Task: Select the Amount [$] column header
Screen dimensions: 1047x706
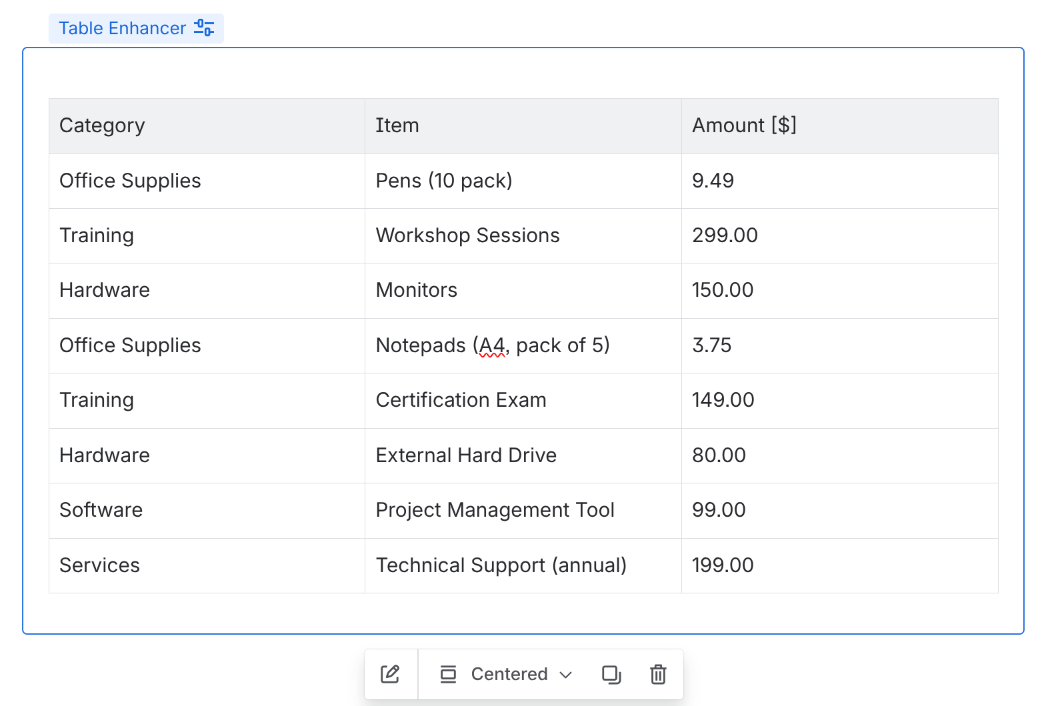Action: pyautogui.click(x=744, y=126)
